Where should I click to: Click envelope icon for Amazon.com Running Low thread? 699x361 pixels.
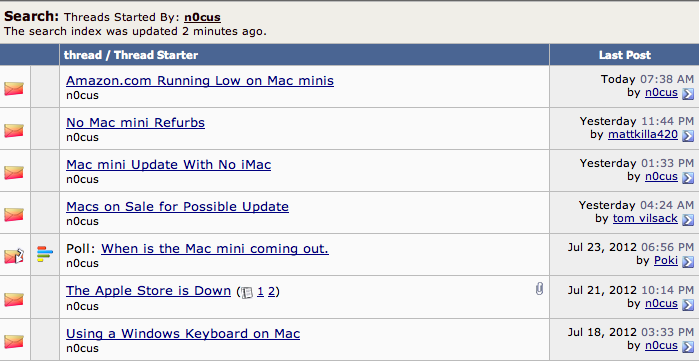[x=14, y=88]
